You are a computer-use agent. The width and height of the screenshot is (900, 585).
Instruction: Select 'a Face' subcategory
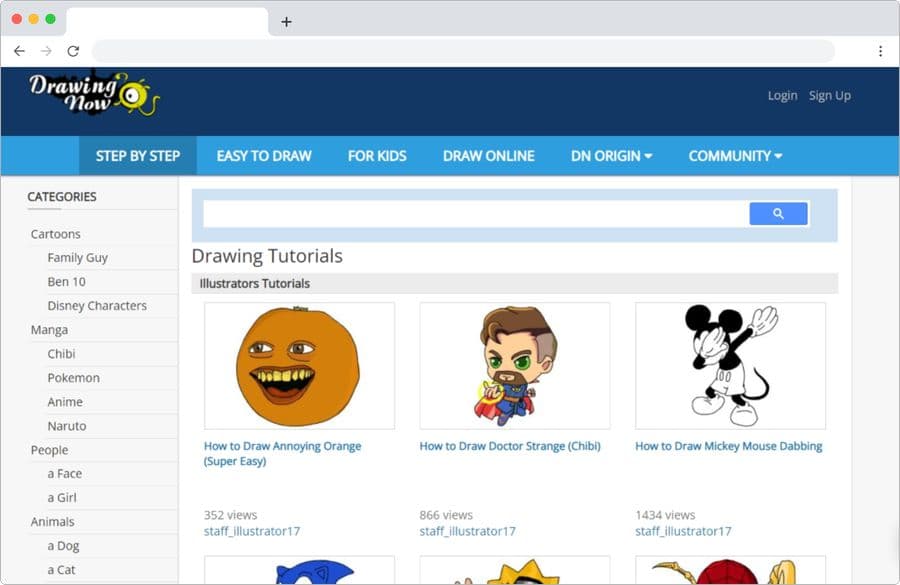[65, 474]
